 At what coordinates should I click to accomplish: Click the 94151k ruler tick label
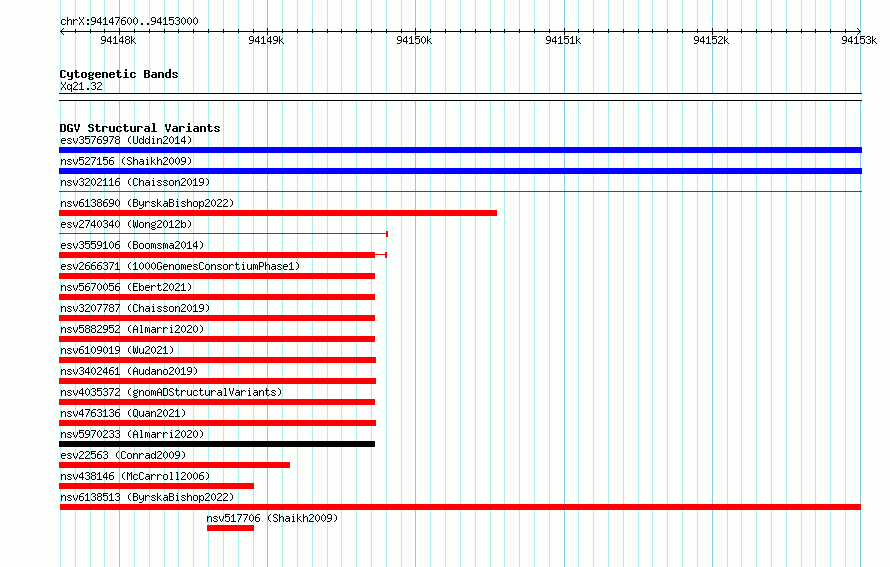click(563, 40)
